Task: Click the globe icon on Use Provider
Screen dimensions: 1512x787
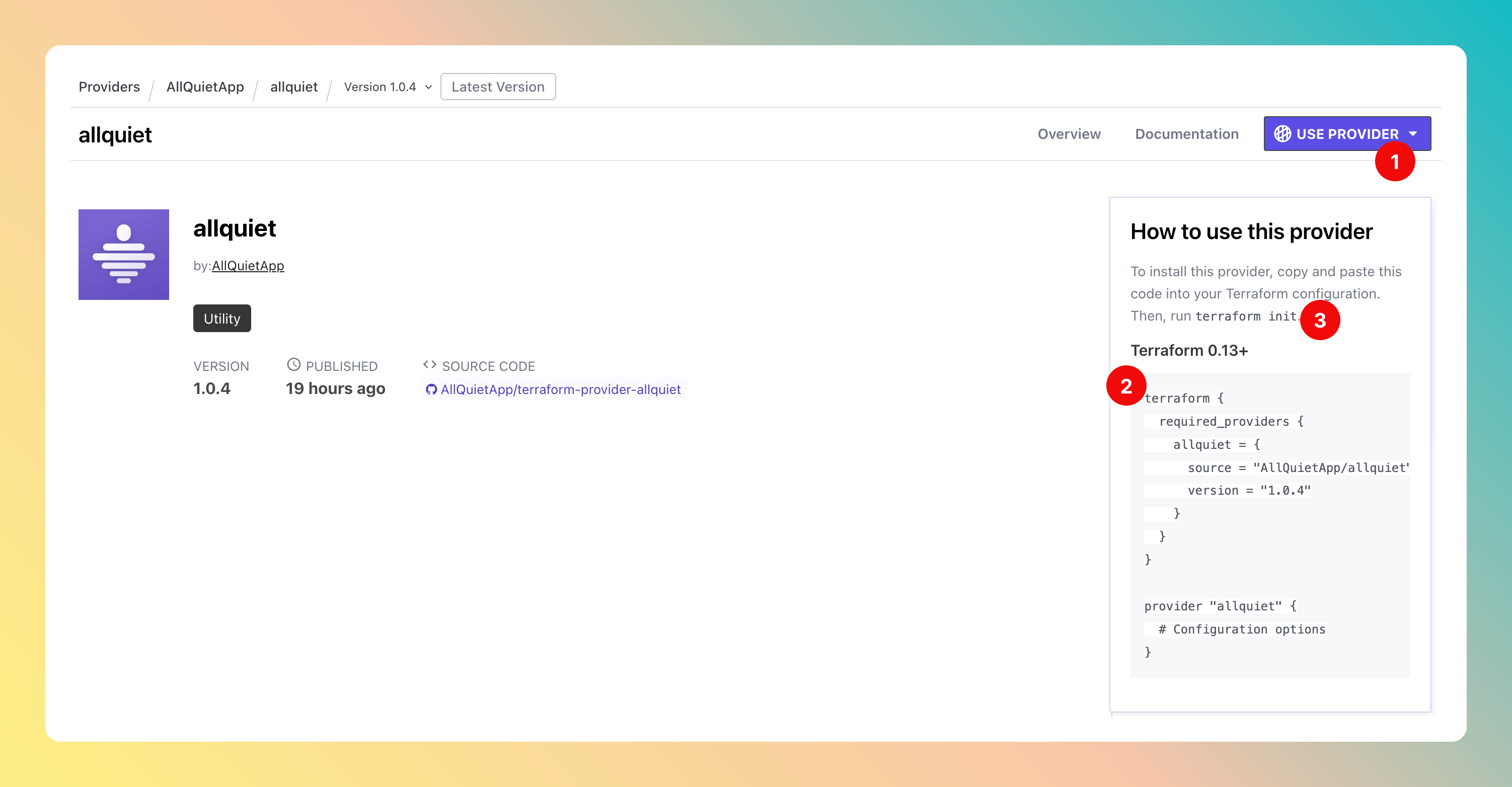Action: [1282, 134]
